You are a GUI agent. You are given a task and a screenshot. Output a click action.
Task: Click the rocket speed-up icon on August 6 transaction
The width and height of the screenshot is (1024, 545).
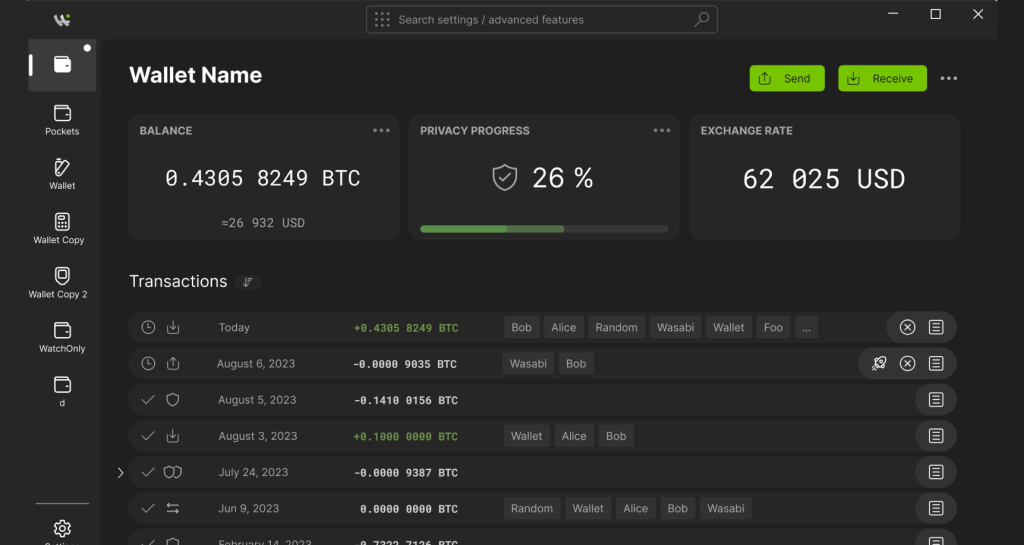[879, 364]
